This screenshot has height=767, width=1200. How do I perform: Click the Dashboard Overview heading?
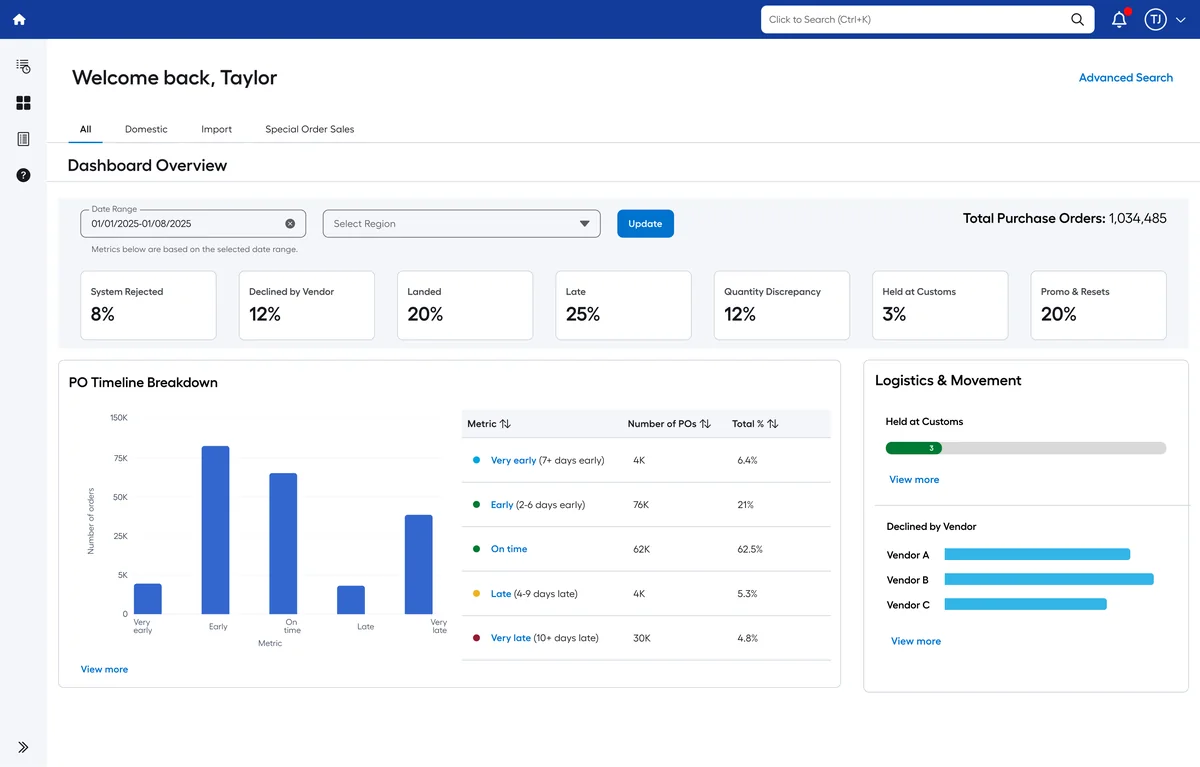pos(147,165)
